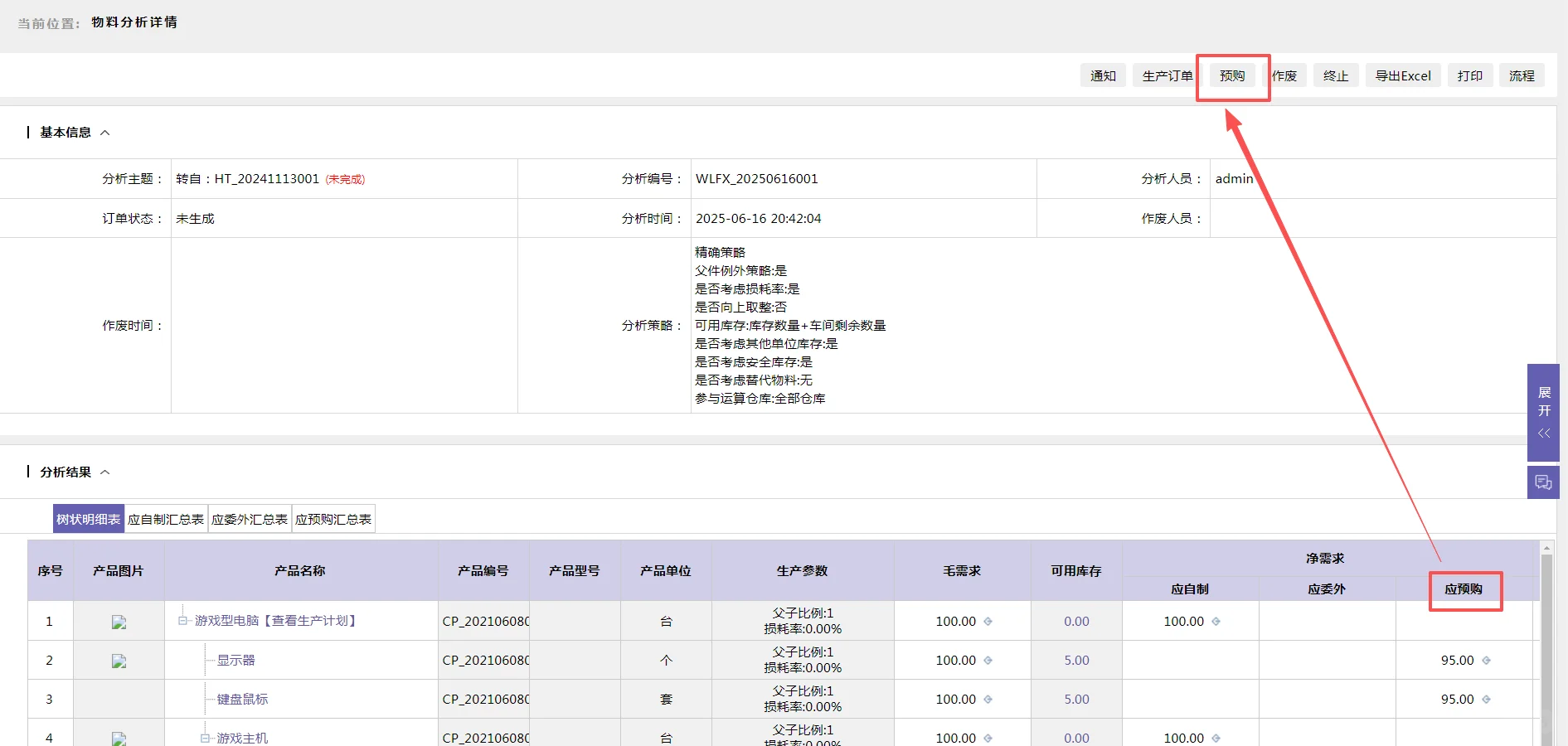Image resolution: width=1568 pixels, height=746 pixels.
Task: Click the 预购 button highlighted at top right
Action: coord(1232,75)
